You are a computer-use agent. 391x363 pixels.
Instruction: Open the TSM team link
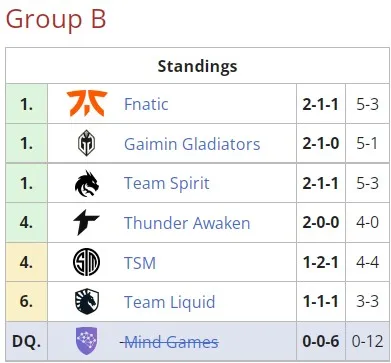coord(140,263)
